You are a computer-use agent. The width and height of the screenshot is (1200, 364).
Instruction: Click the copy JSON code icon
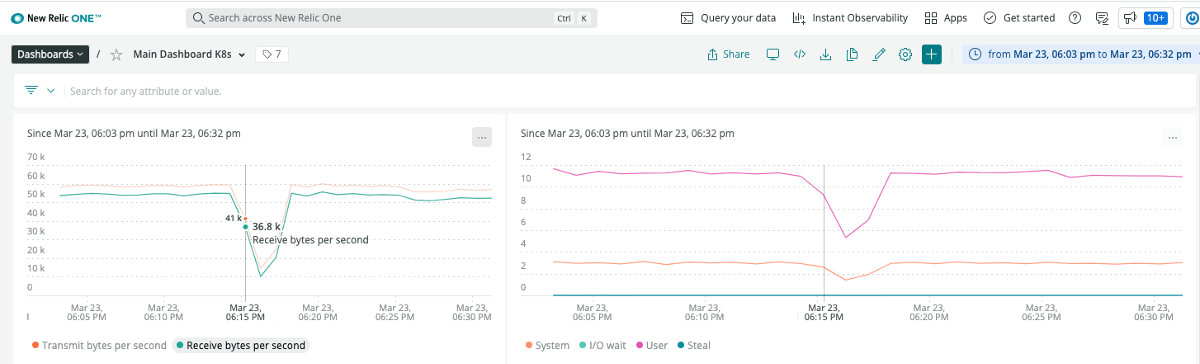[799, 55]
